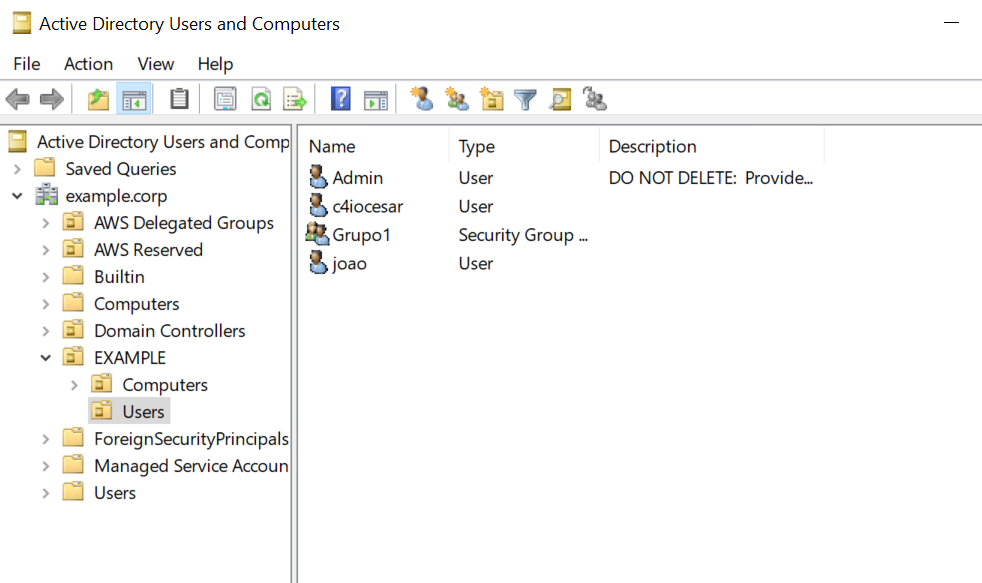
Task: Create a new user with the toolbar icon
Action: [x=422, y=99]
